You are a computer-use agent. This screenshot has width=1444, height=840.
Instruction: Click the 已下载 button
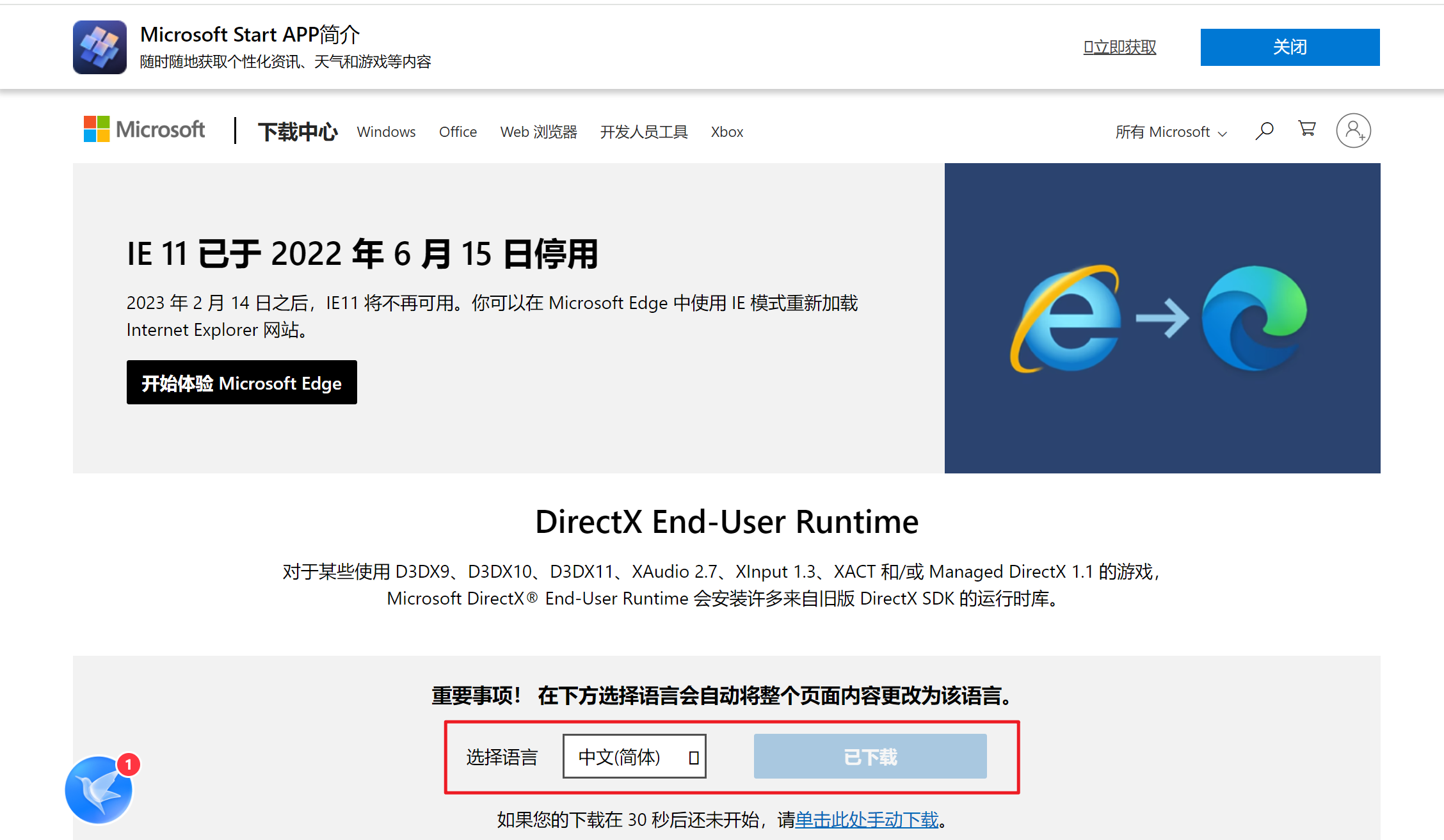(x=870, y=757)
